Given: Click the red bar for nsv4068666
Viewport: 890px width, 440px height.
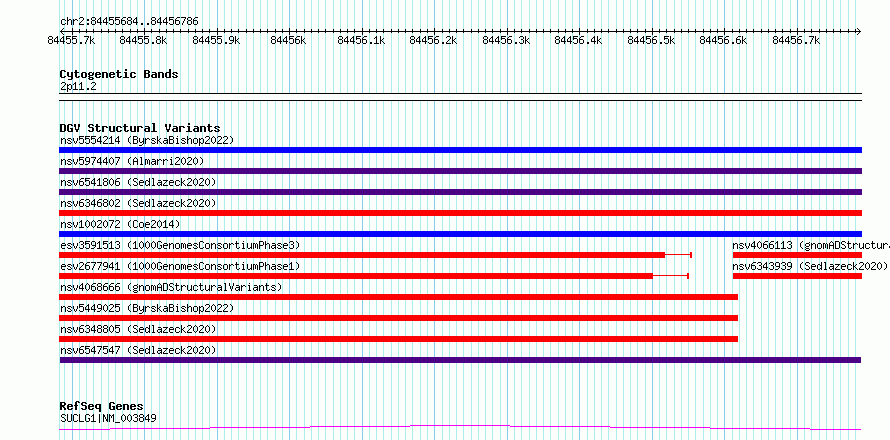Looking at the screenshot, I should tap(398, 297).
